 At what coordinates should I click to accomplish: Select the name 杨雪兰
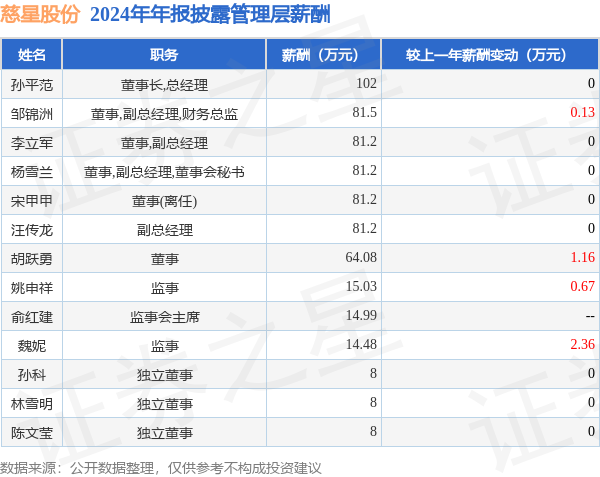(x=31, y=172)
